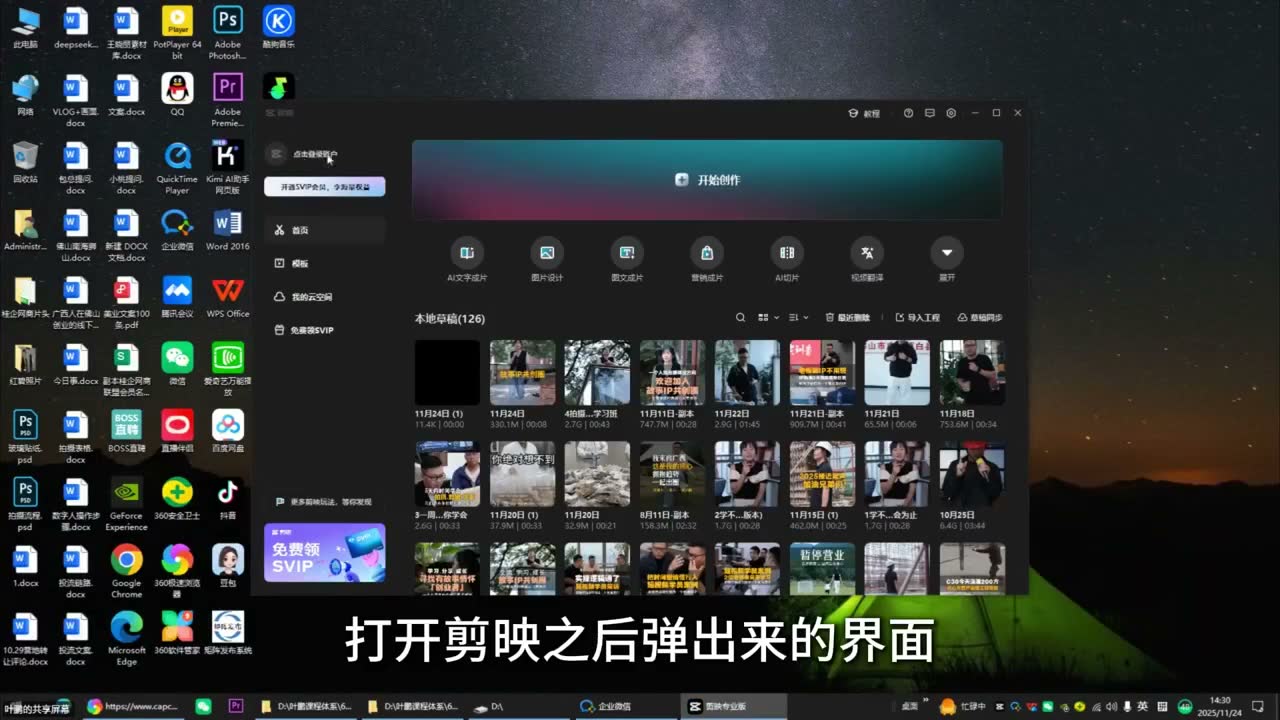Viewport: 1280px width, 720px height.
Task: Open the AI切片 tool
Action: pyautogui.click(x=787, y=260)
